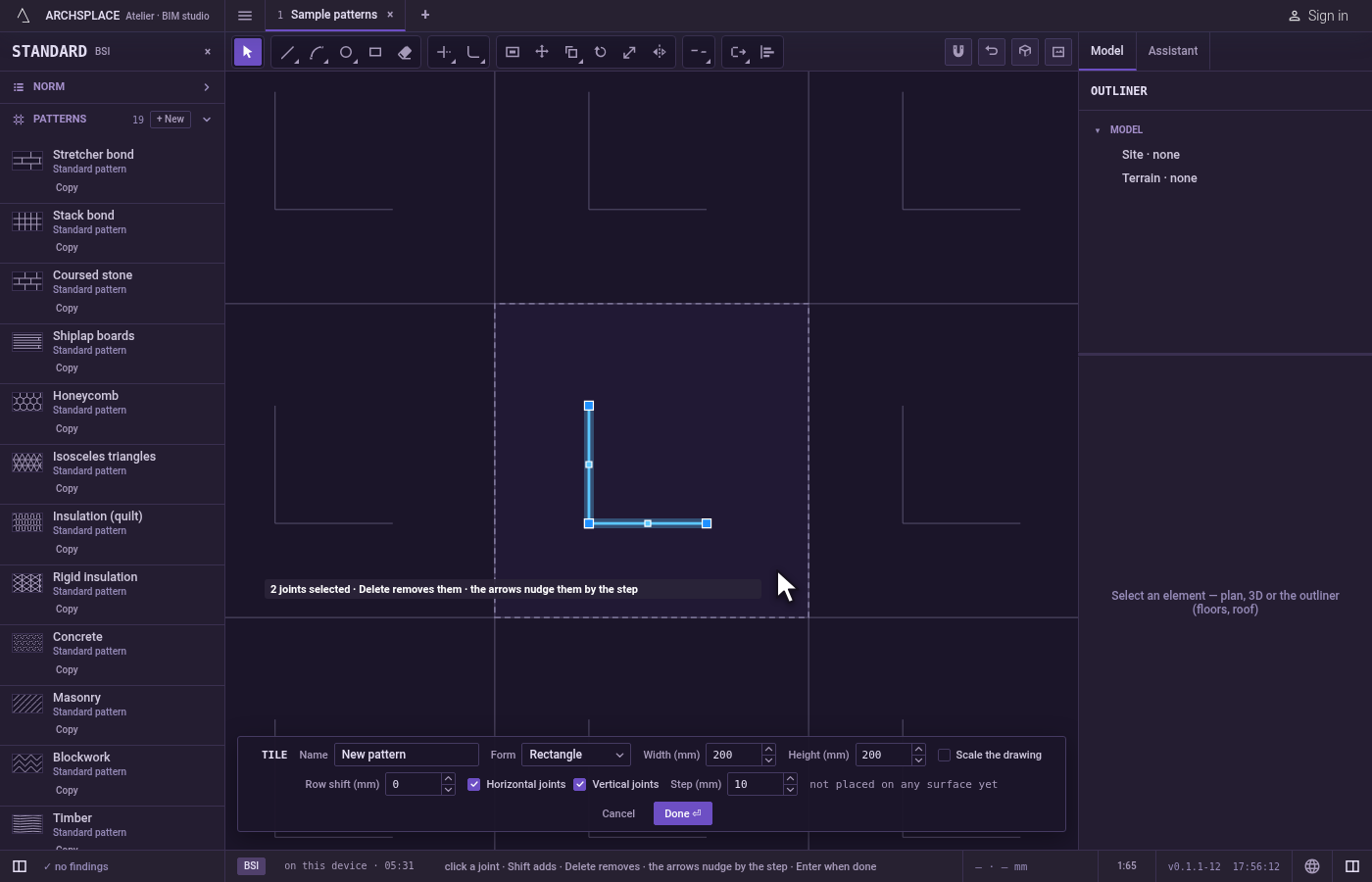Image resolution: width=1372 pixels, height=882 pixels.
Task: Select the Mirror tool
Action: (x=660, y=53)
